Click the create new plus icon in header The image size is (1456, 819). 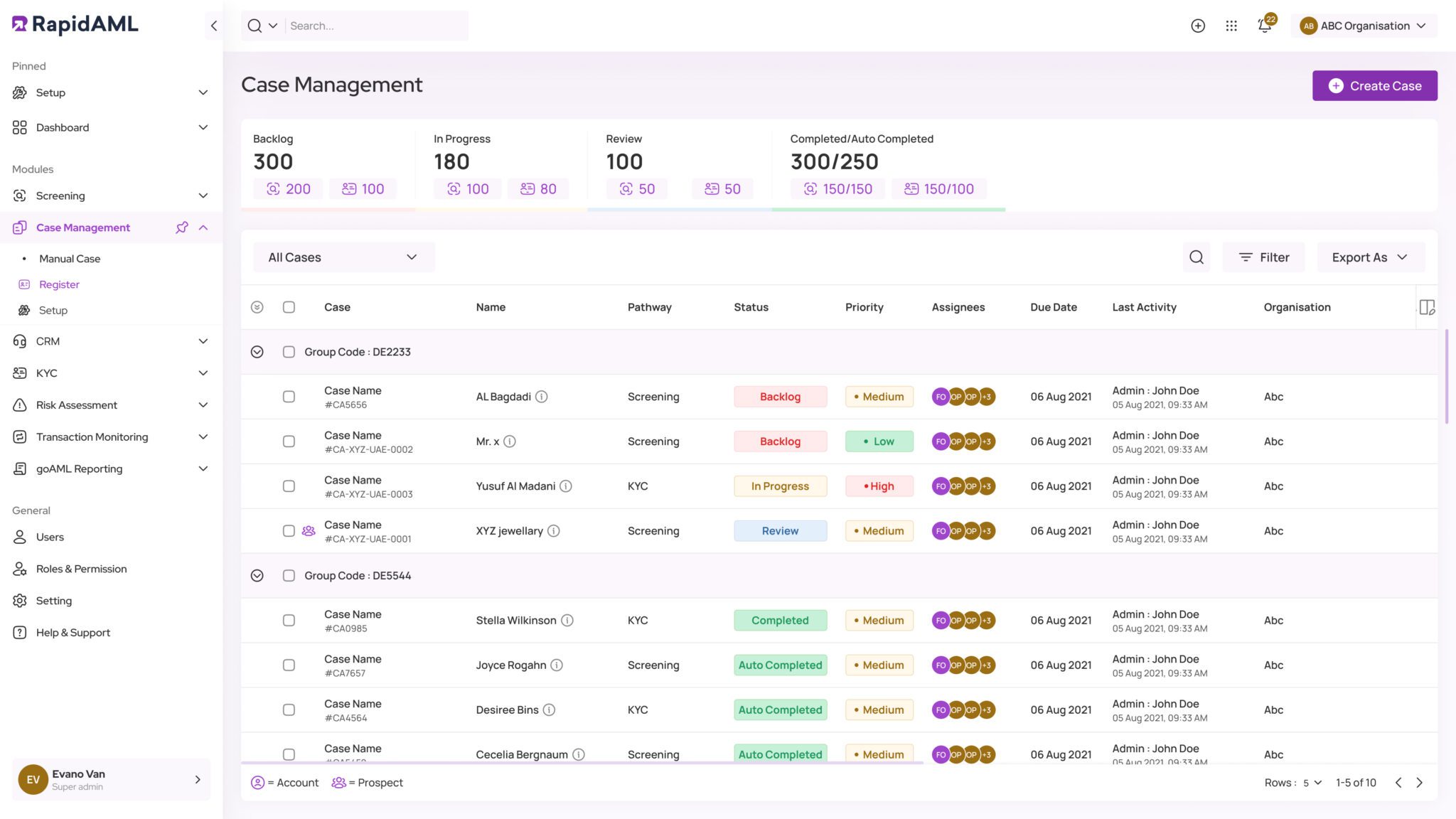click(x=1198, y=25)
